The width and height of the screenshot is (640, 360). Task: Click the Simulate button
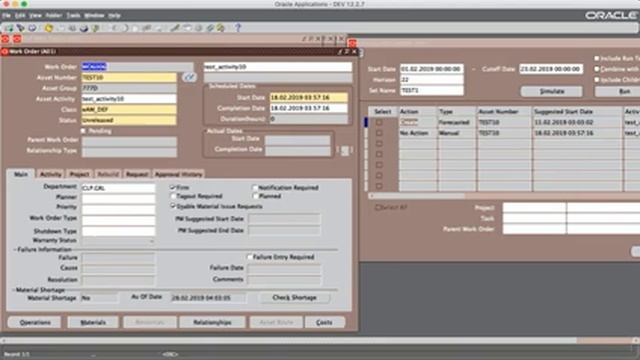click(552, 91)
